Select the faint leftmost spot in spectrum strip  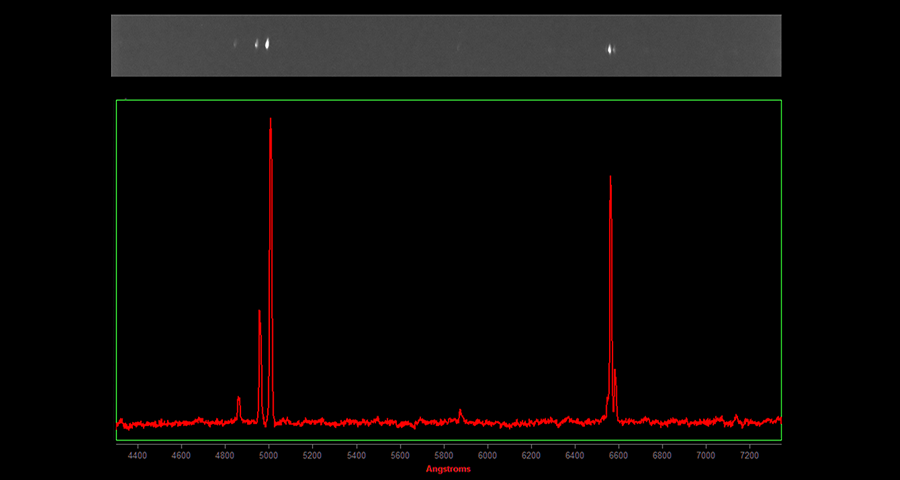(x=236, y=44)
